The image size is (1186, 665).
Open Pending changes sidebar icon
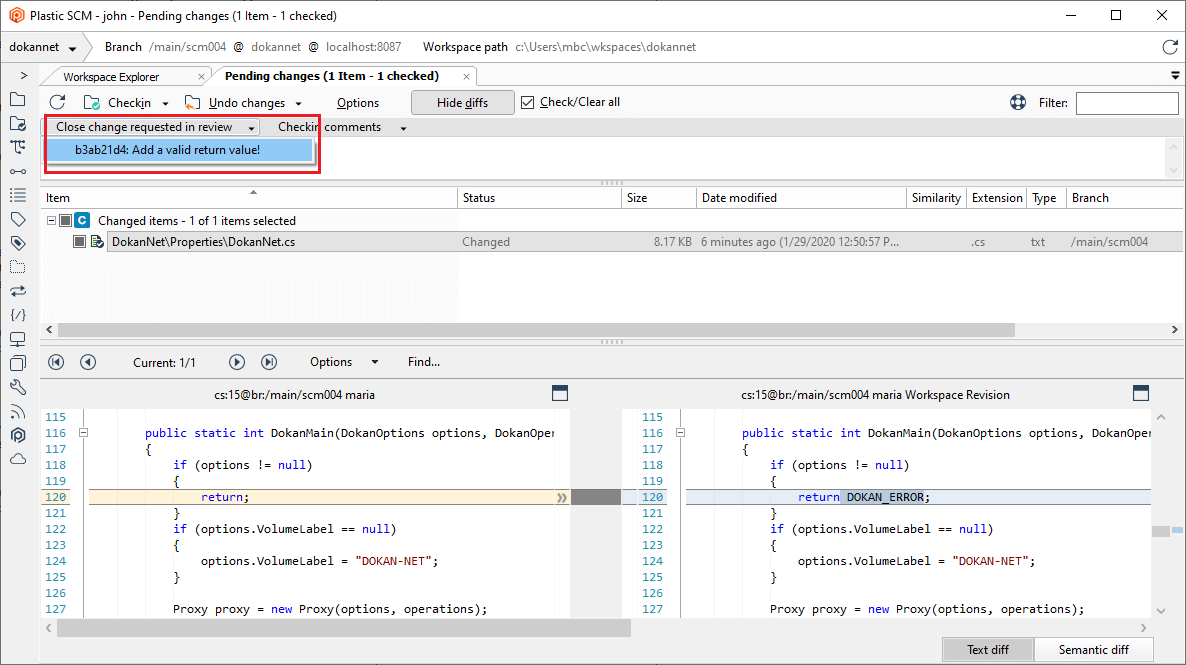coord(18,123)
